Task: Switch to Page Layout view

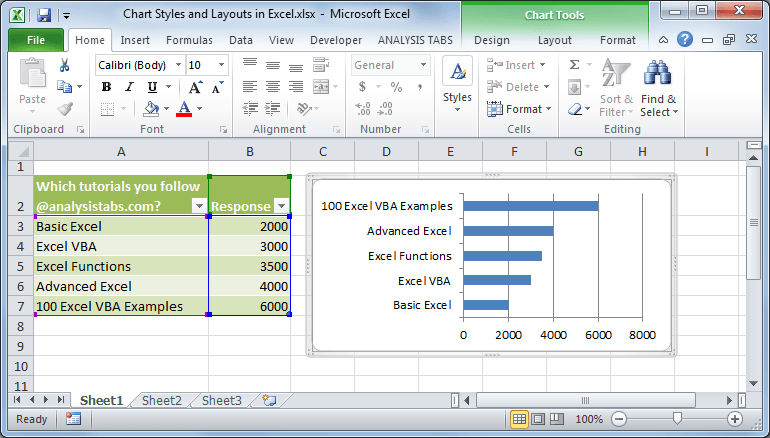Action: coord(538,419)
